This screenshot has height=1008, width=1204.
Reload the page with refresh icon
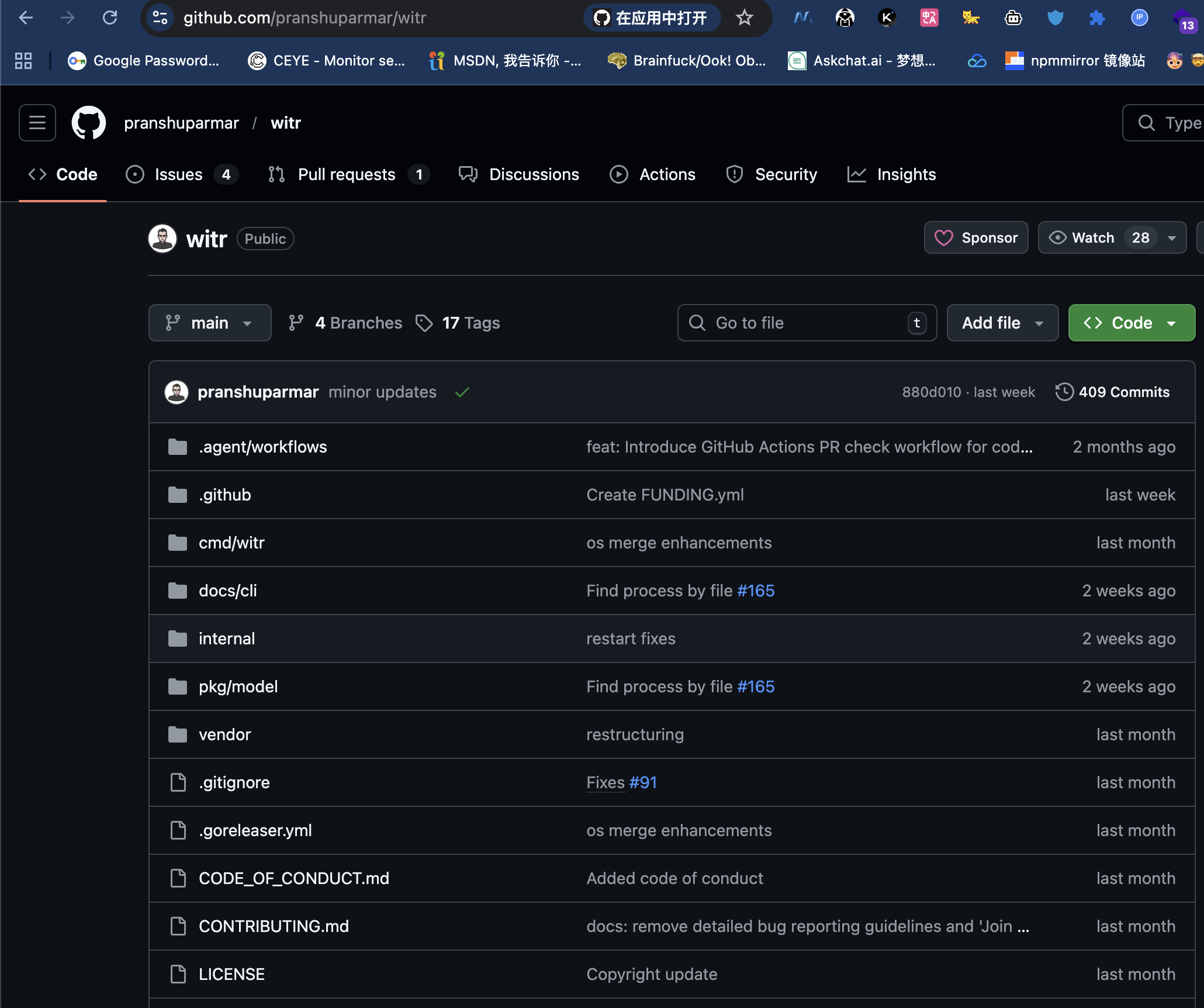[x=110, y=18]
